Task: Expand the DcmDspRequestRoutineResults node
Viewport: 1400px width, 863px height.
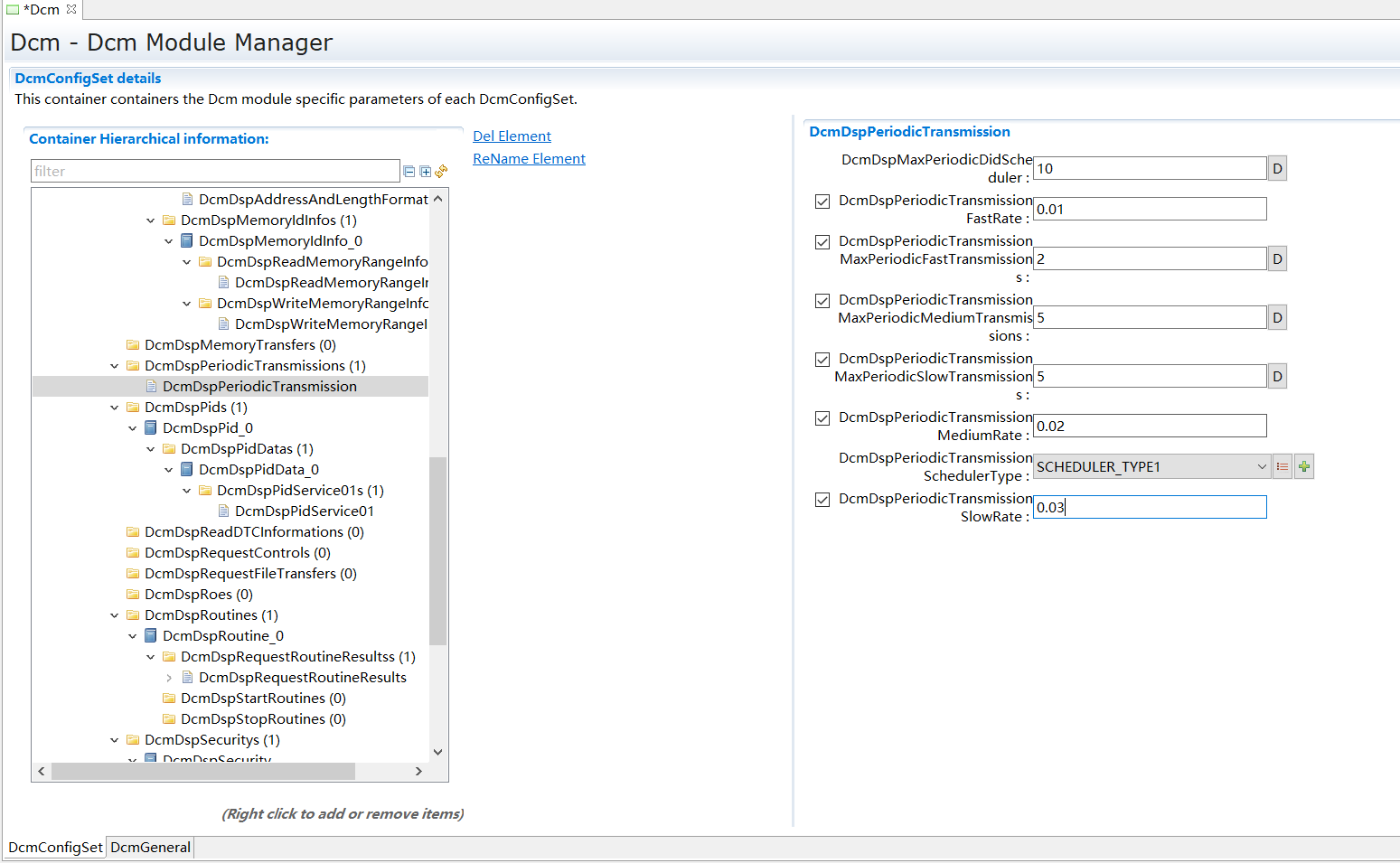Action: [169, 678]
